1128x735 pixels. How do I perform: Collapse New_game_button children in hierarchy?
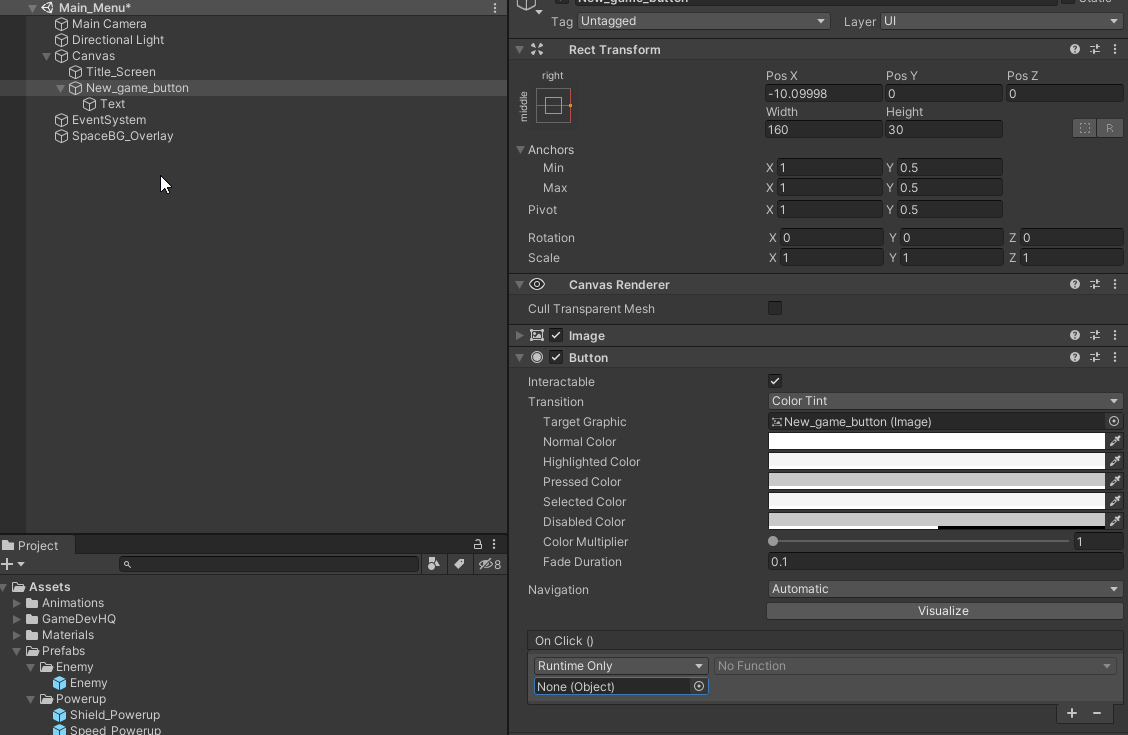60,88
